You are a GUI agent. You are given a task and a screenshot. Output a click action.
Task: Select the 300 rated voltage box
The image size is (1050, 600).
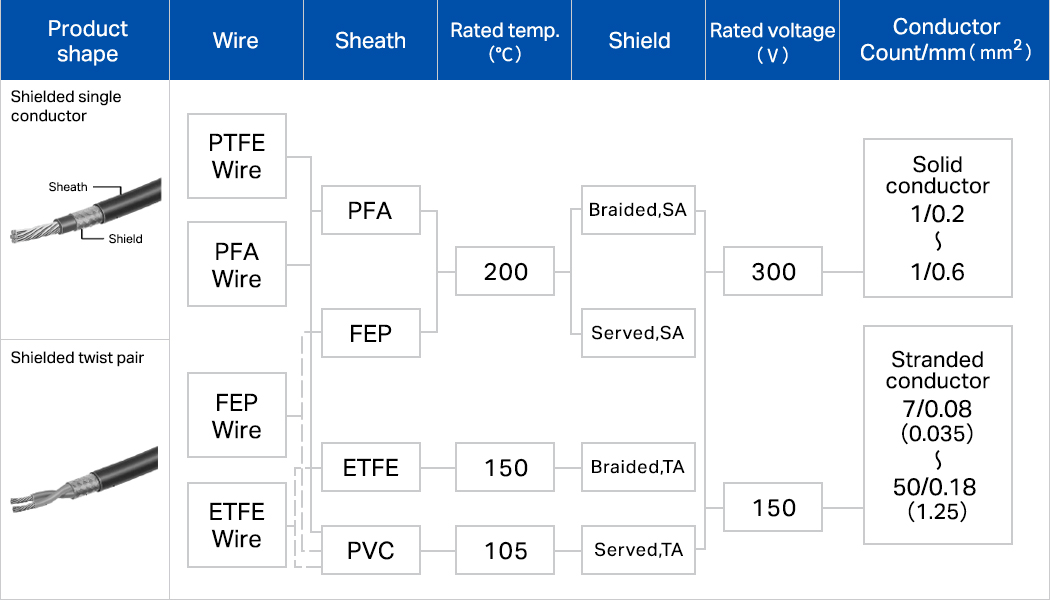coord(773,271)
